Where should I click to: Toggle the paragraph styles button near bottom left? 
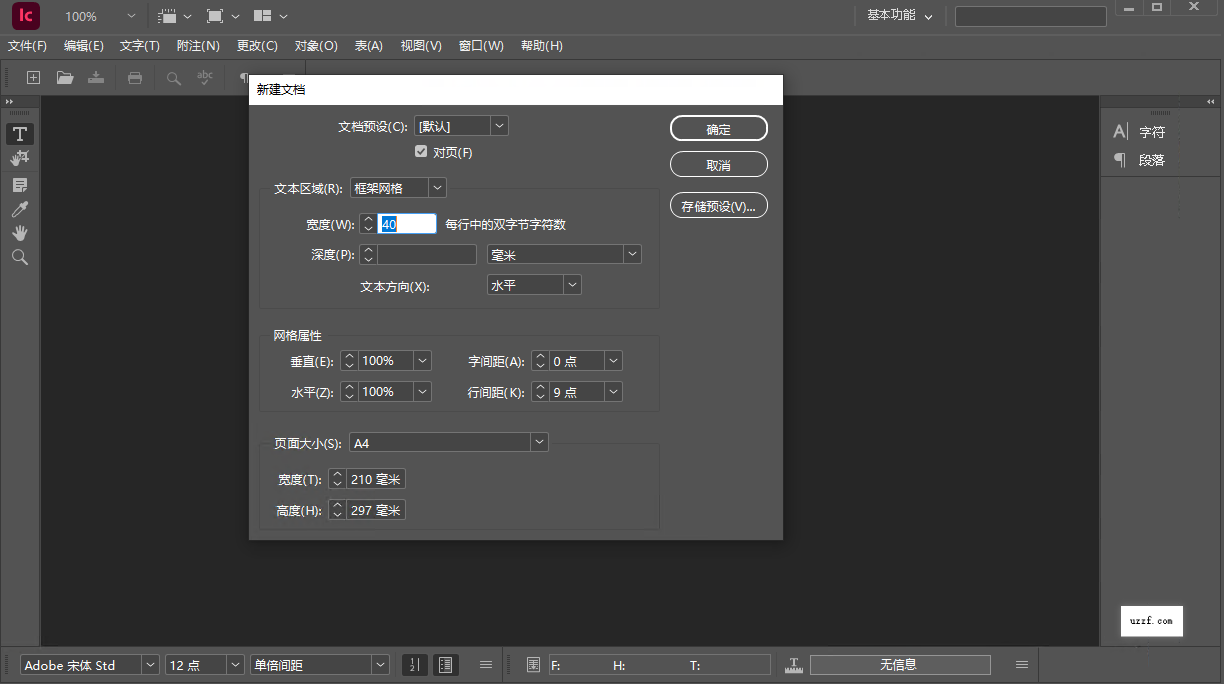point(446,664)
